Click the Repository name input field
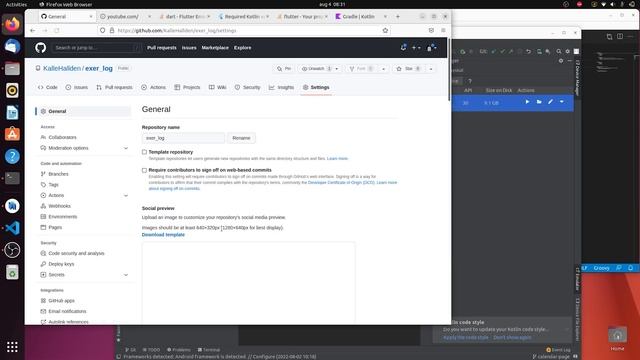The height and width of the screenshot is (360, 640). click(183, 138)
